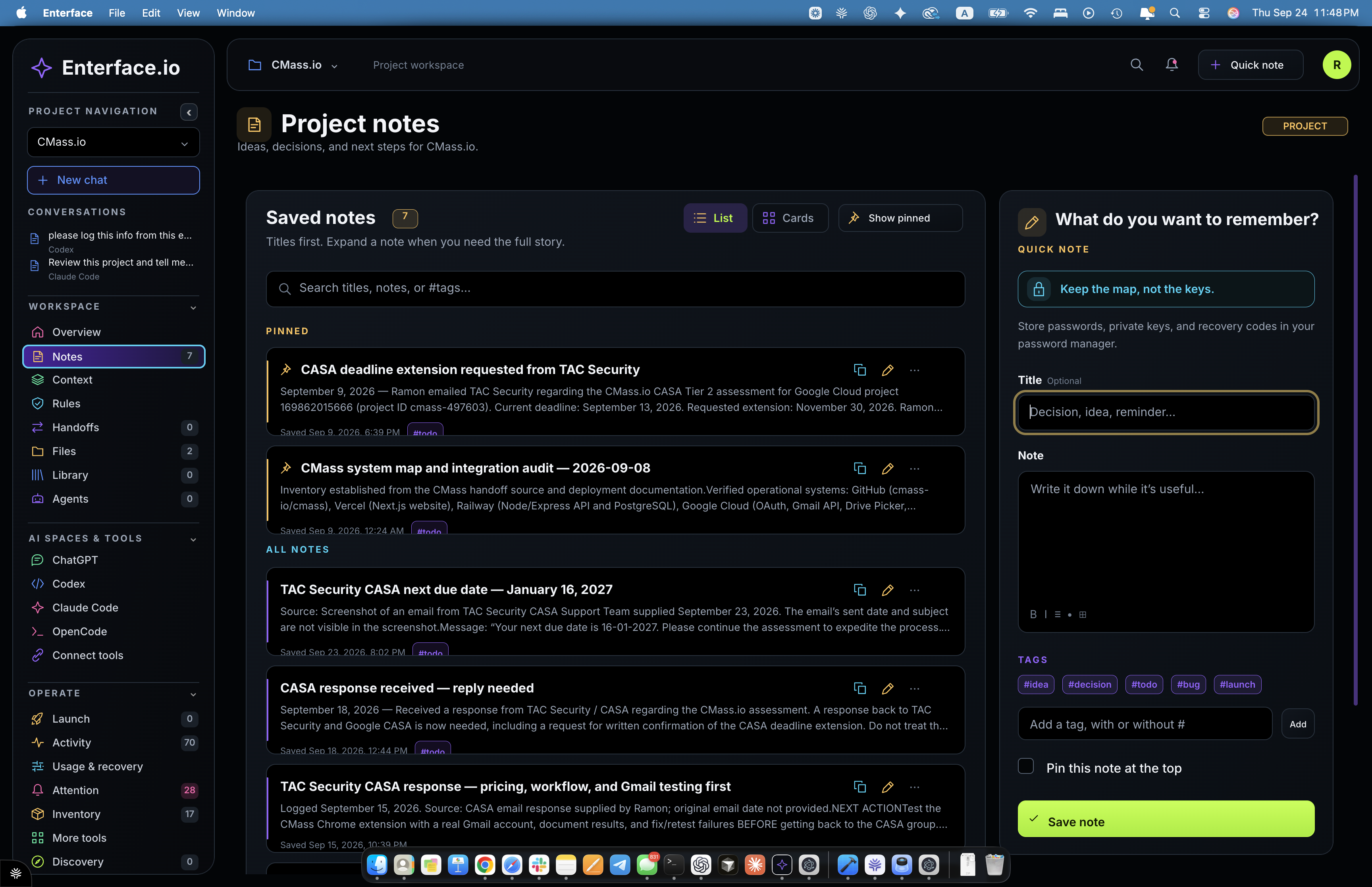
Task: Click Save note button
Action: [x=1166, y=819]
